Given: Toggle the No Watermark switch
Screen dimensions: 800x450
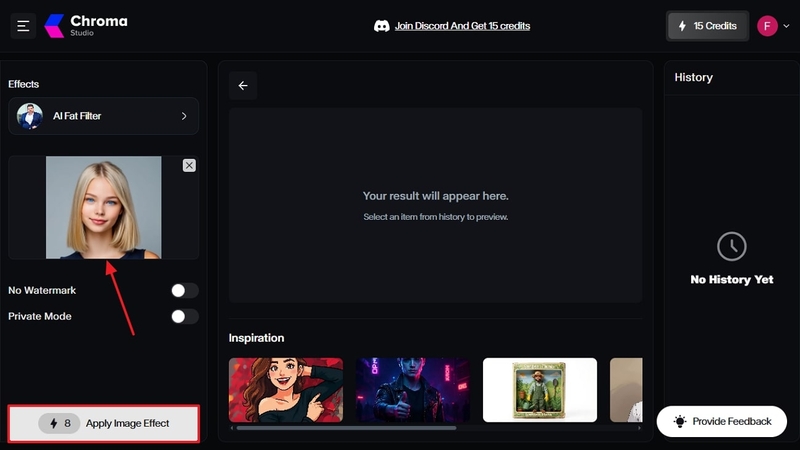Looking at the screenshot, I should 184,291.
